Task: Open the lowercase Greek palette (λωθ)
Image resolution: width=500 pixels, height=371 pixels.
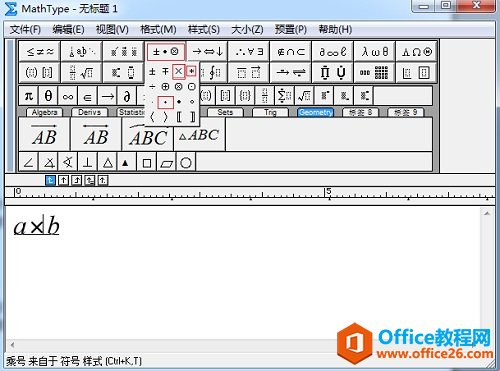Action: click(x=375, y=51)
